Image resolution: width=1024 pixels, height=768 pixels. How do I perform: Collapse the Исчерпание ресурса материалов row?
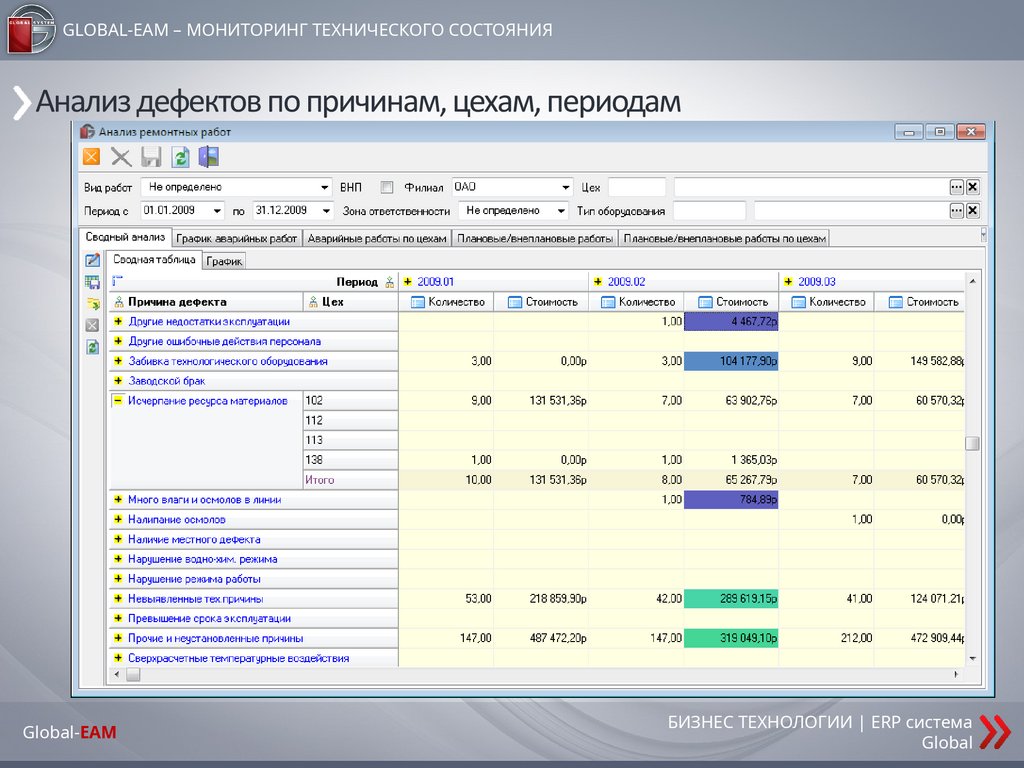coord(118,400)
